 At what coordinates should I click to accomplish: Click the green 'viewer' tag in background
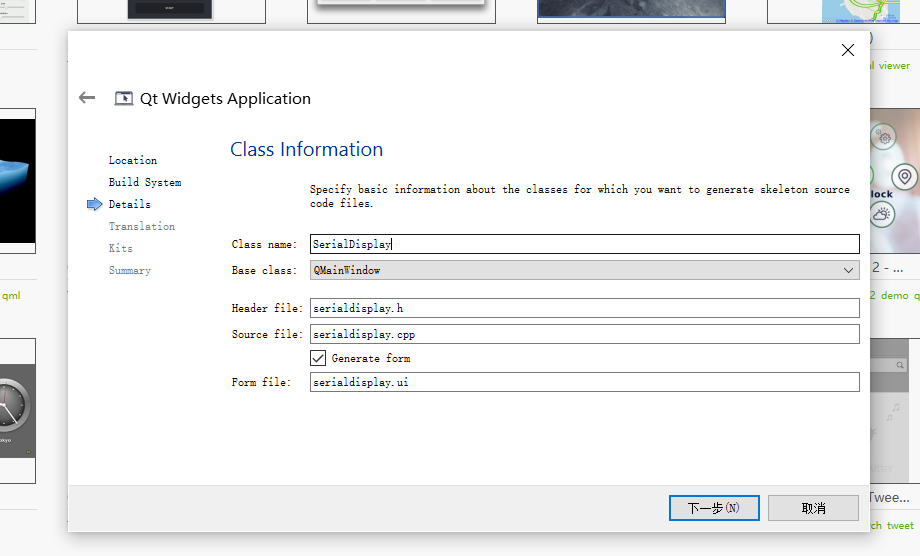[894, 66]
